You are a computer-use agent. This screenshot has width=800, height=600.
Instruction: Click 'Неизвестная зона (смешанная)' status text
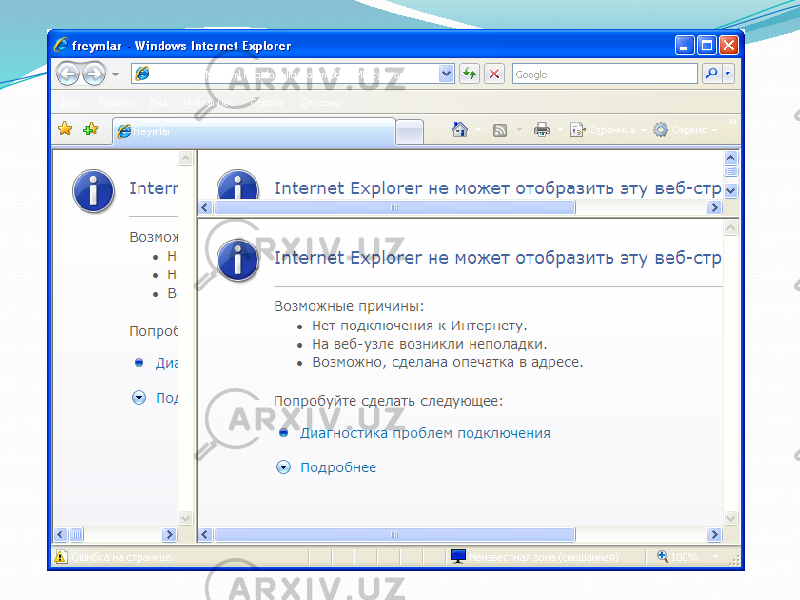543,557
